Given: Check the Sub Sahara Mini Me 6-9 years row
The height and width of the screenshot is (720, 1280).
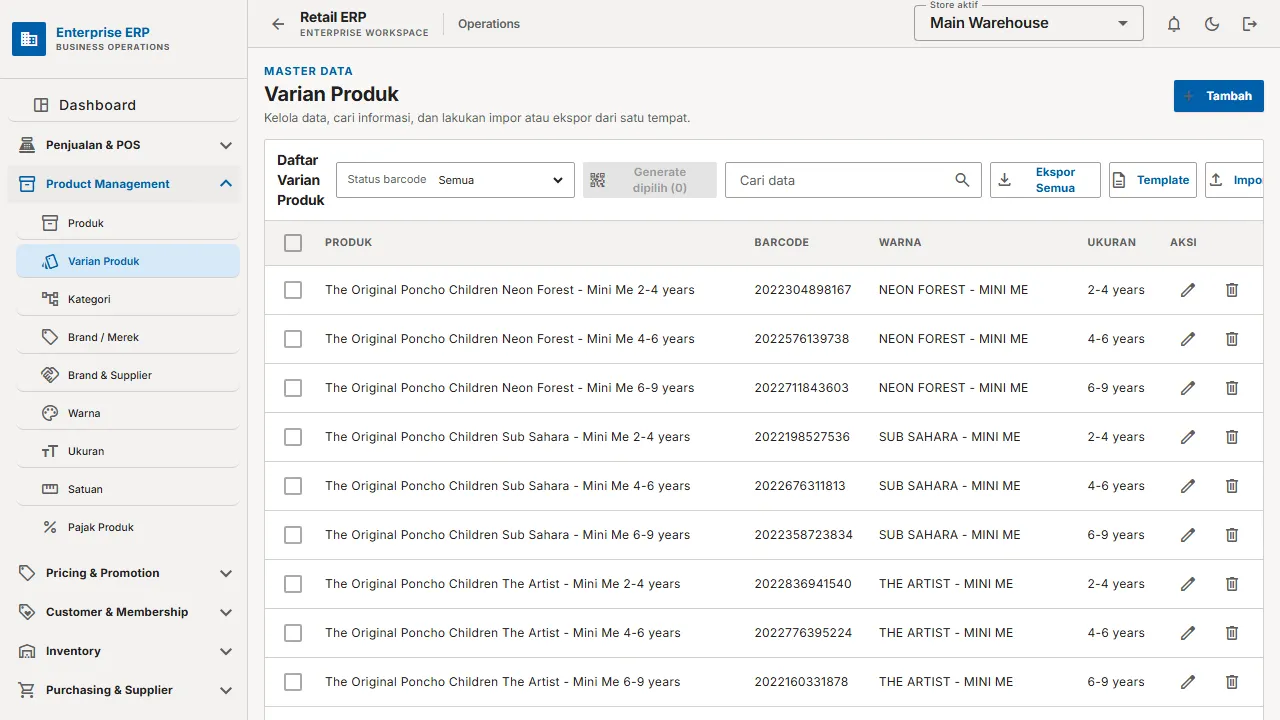Looking at the screenshot, I should tap(293, 535).
